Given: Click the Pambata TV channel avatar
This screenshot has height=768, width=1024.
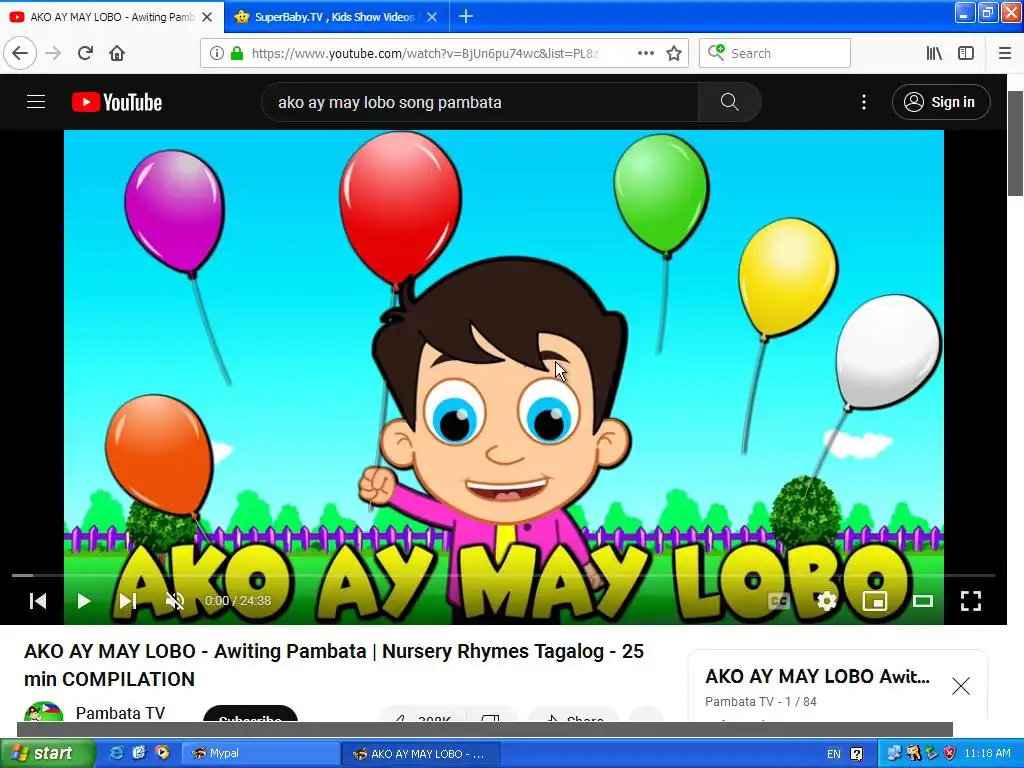Looking at the screenshot, I should 44,712.
